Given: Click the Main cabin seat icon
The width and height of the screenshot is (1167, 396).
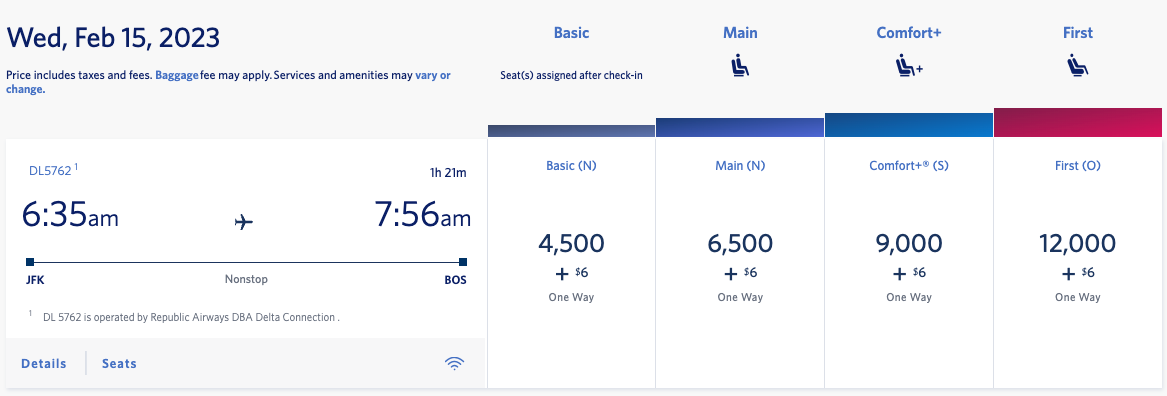Looking at the screenshot, I should 740,66.
